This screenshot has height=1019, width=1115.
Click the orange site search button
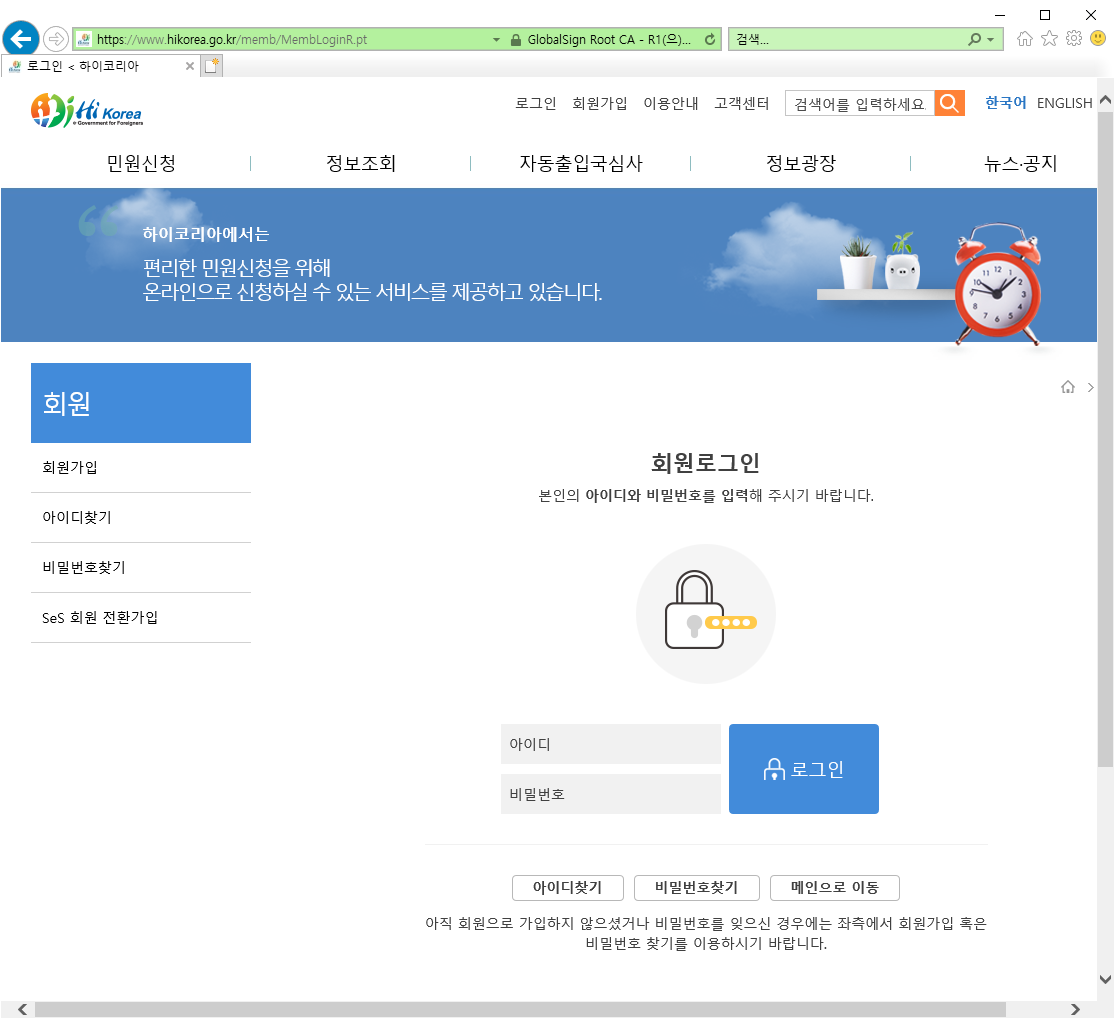(x=949, y=104)
